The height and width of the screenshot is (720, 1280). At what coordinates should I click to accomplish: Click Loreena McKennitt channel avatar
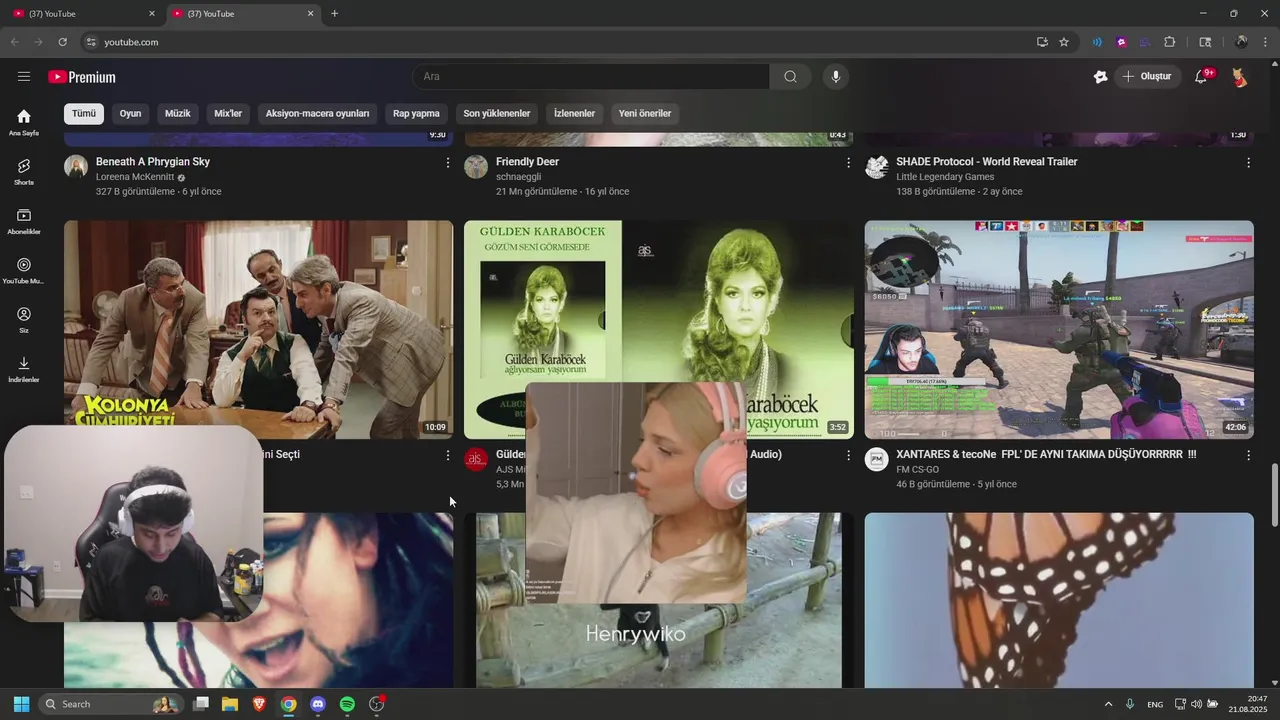tap(76, 166)
